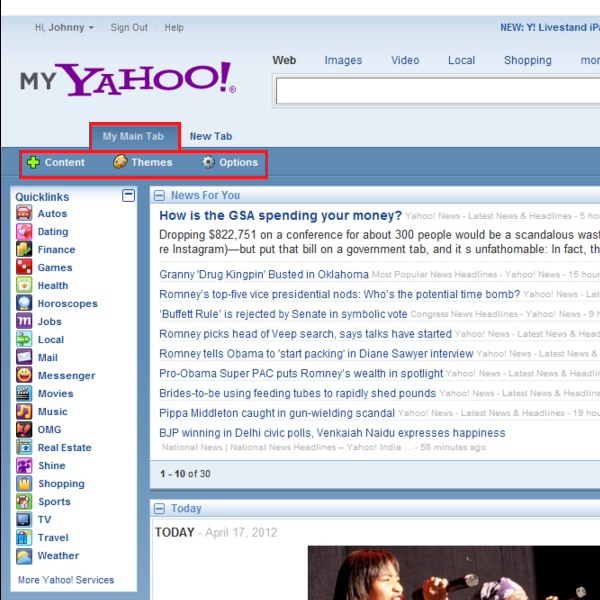This screenshot has width=600, height=600.
Task: Switch to My Main Tab
Action: pyautogui.click(x=133, y=136)
